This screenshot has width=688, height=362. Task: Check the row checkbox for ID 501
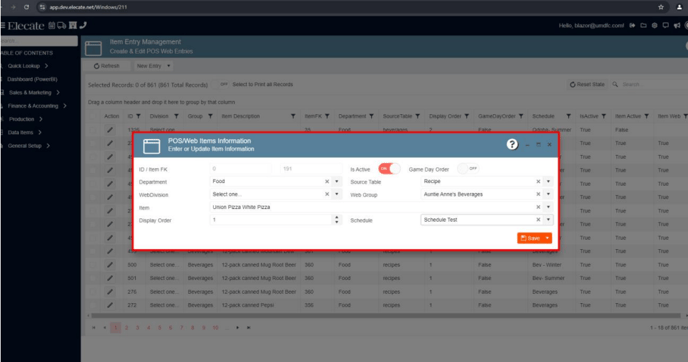[x=92, y=278]
